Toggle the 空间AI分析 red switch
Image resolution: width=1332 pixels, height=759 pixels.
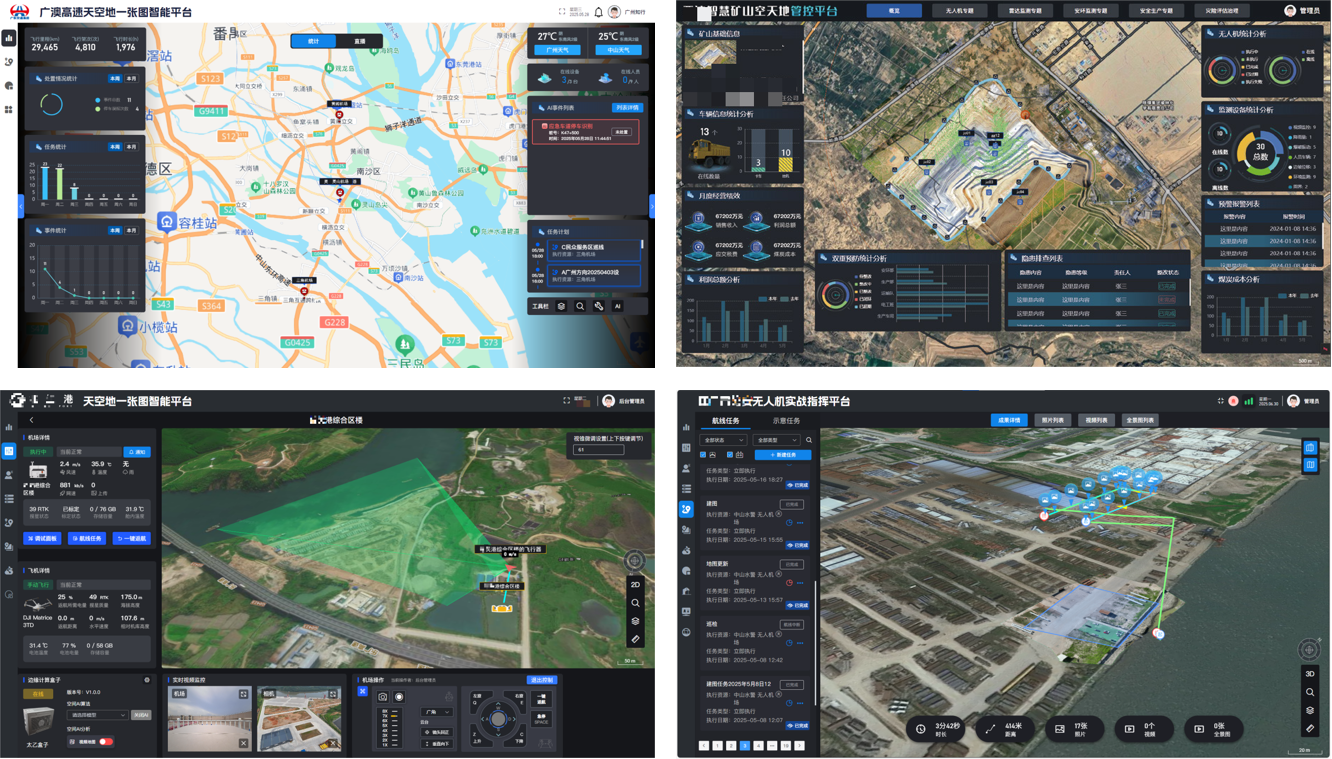pyautogui.click(x=105, y=741)
